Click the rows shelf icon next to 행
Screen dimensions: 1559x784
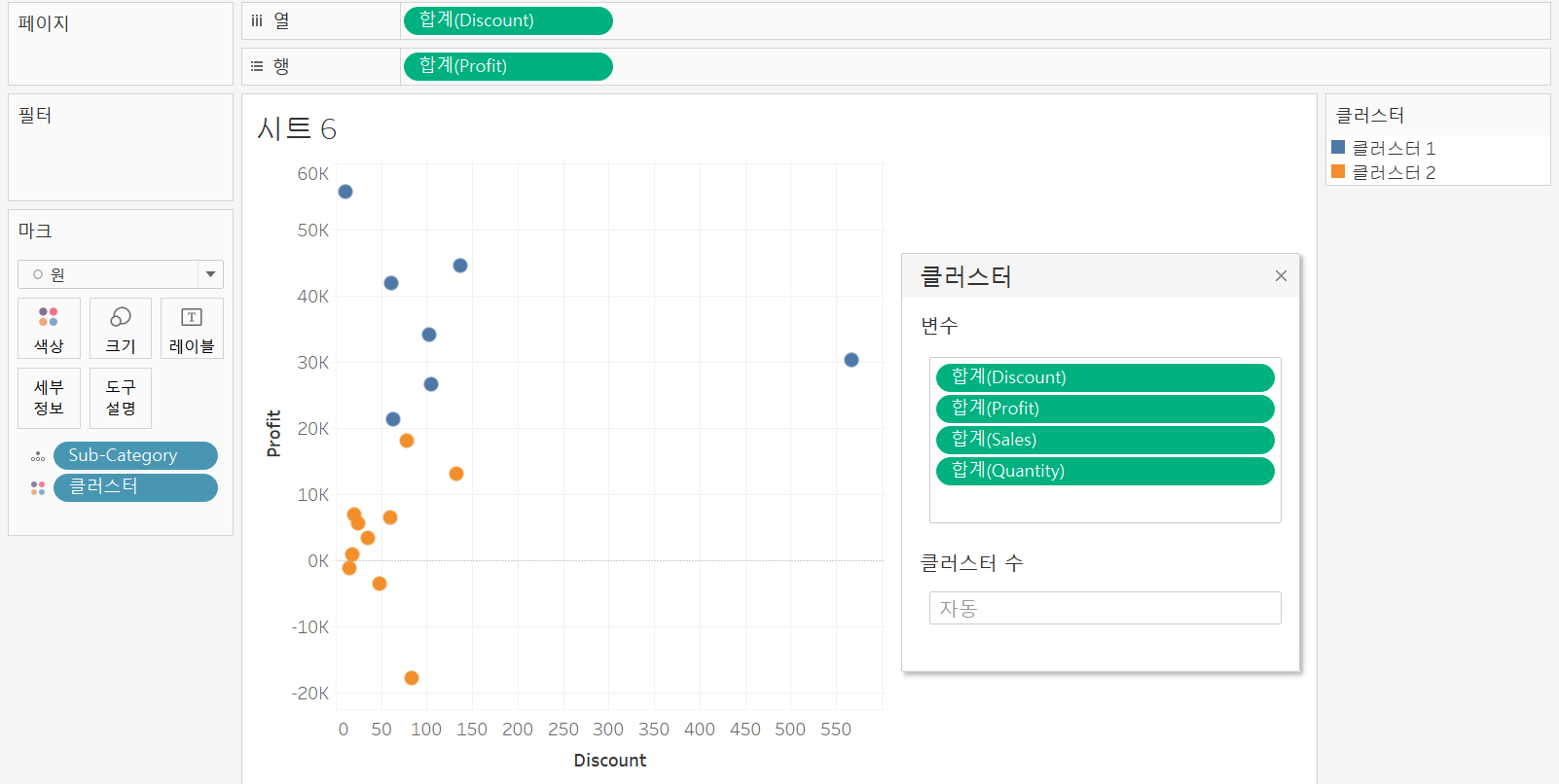click(257, 66)
